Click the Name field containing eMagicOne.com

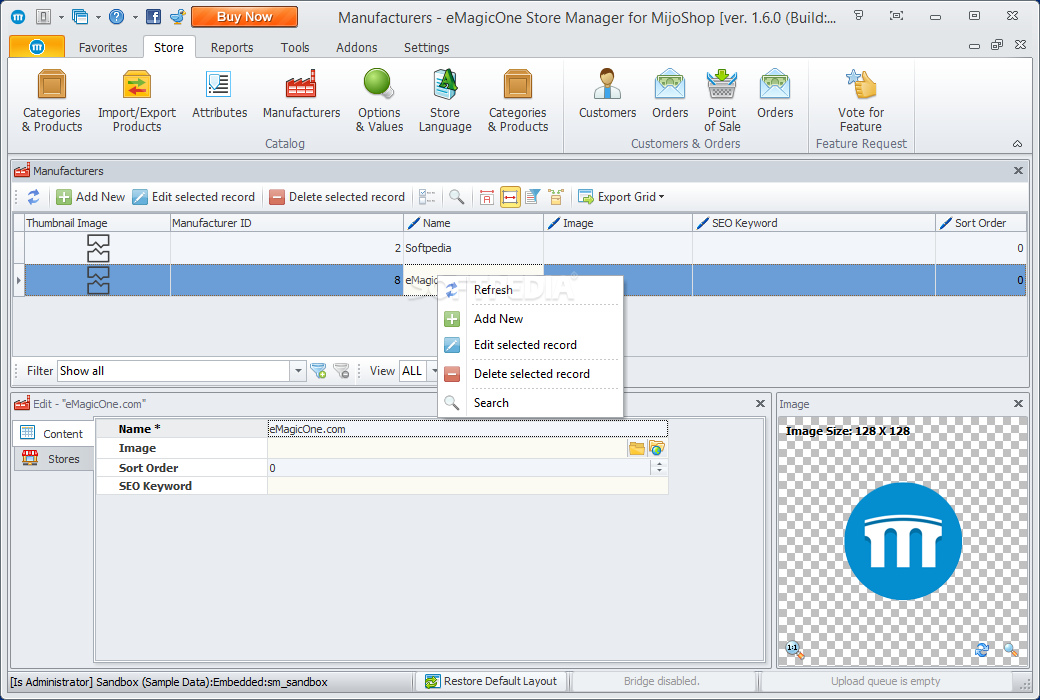468,429
